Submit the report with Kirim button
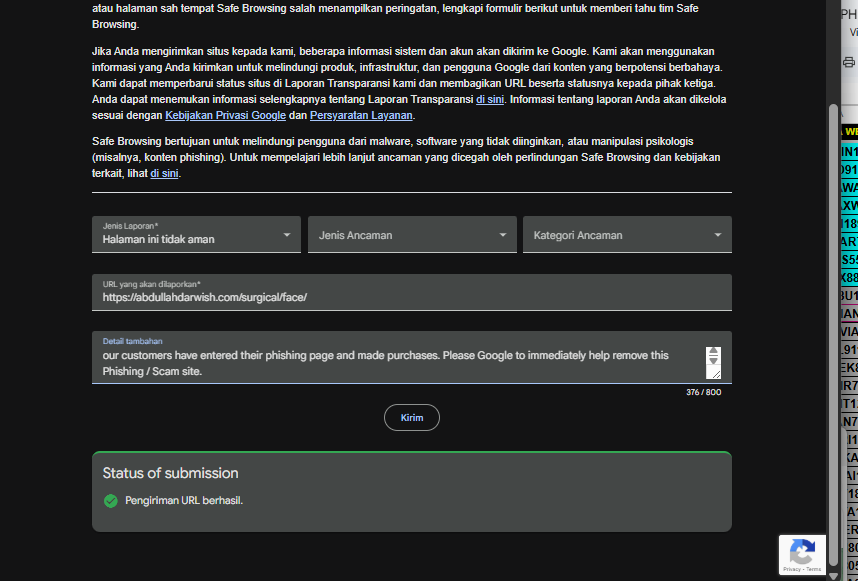Image resolution: width=858 pixels, height=581 pixels. (411, 417)
